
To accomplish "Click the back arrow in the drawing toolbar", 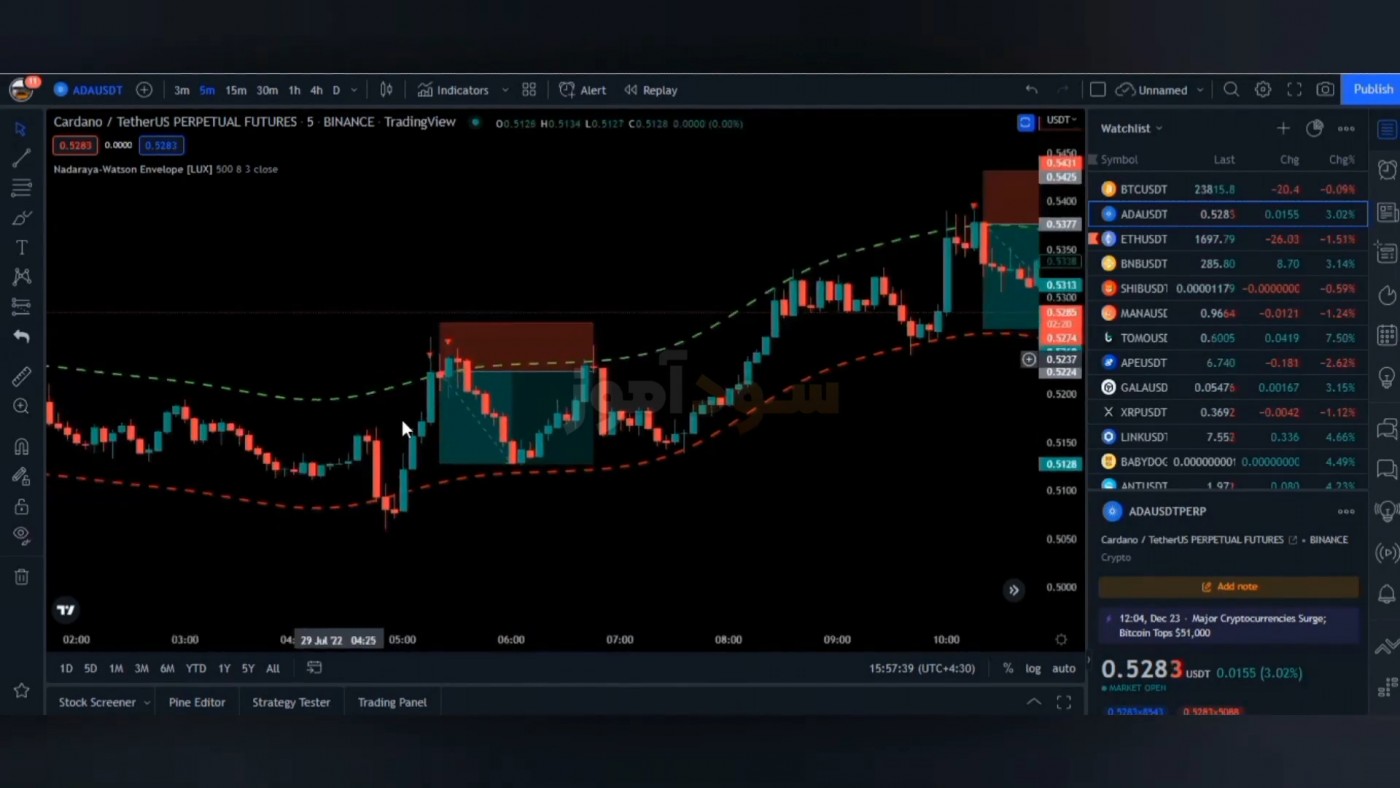I will coord(21,337).
